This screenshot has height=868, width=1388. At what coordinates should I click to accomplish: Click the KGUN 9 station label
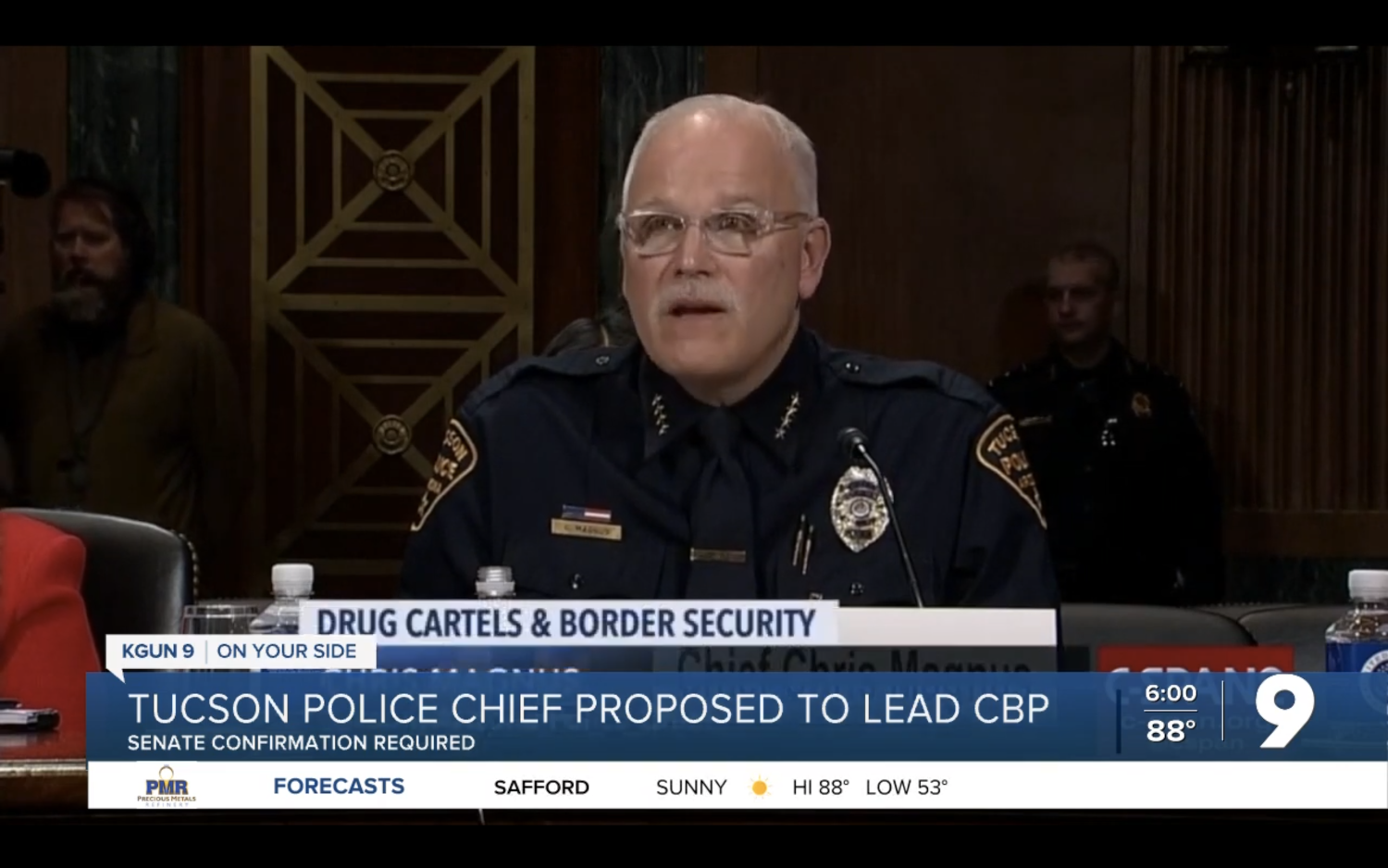(x=158, y=651)
